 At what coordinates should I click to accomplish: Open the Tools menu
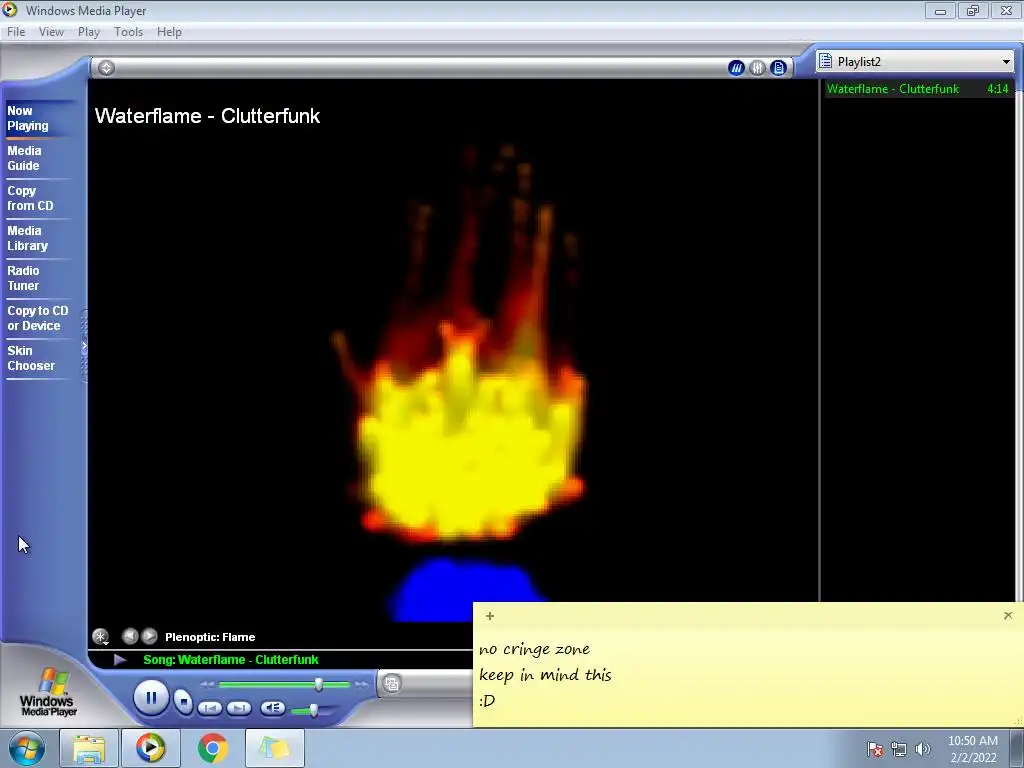coord(128,32)
